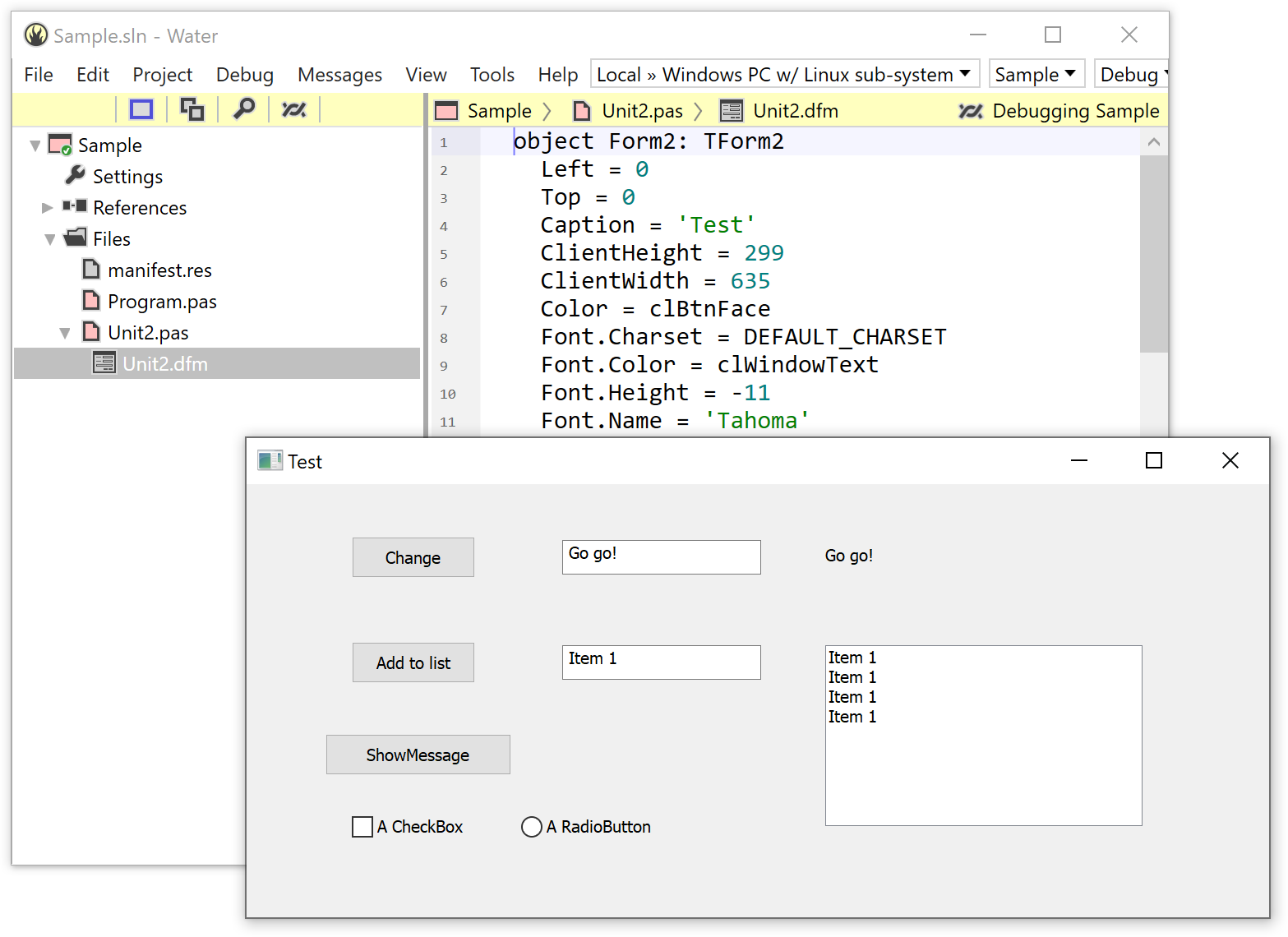Open the Debug menu
Screen dimensions: 1288x937
point(244,75)
